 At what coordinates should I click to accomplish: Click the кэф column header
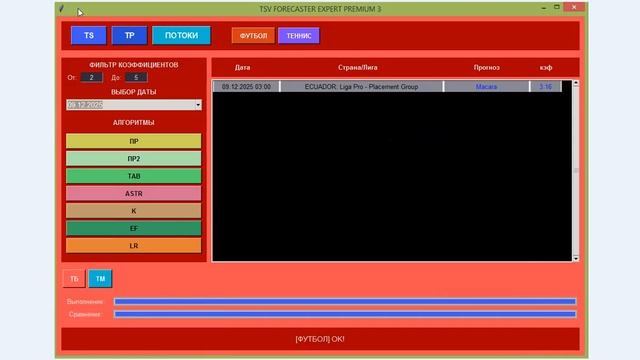point(546,67)
